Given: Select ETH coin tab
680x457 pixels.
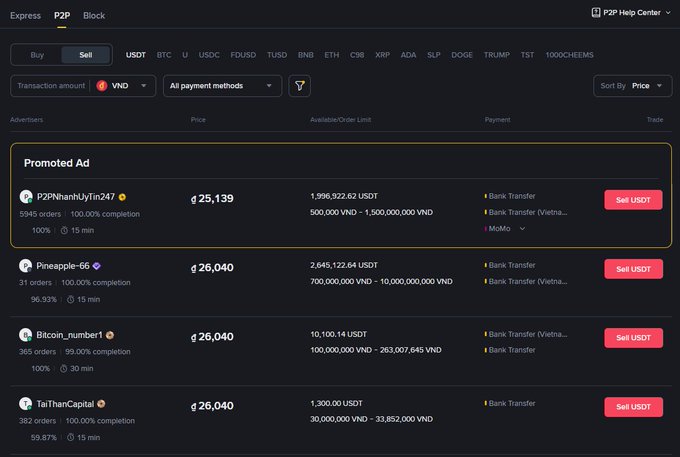Looking at the screenshot, I should (x=332, y=55).
